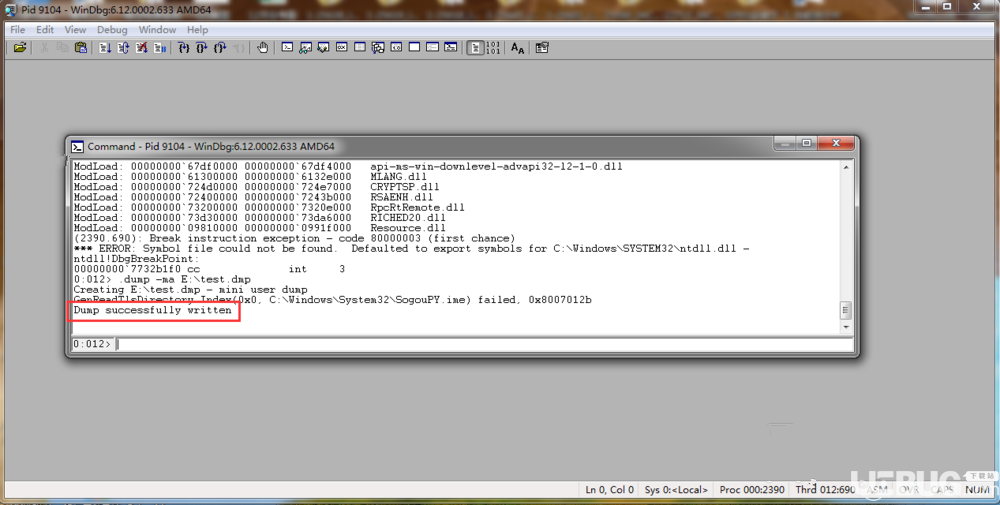Click the ModLoad RpcRtRemote.dll line
1000x505 pixels.
coord(269,207)
